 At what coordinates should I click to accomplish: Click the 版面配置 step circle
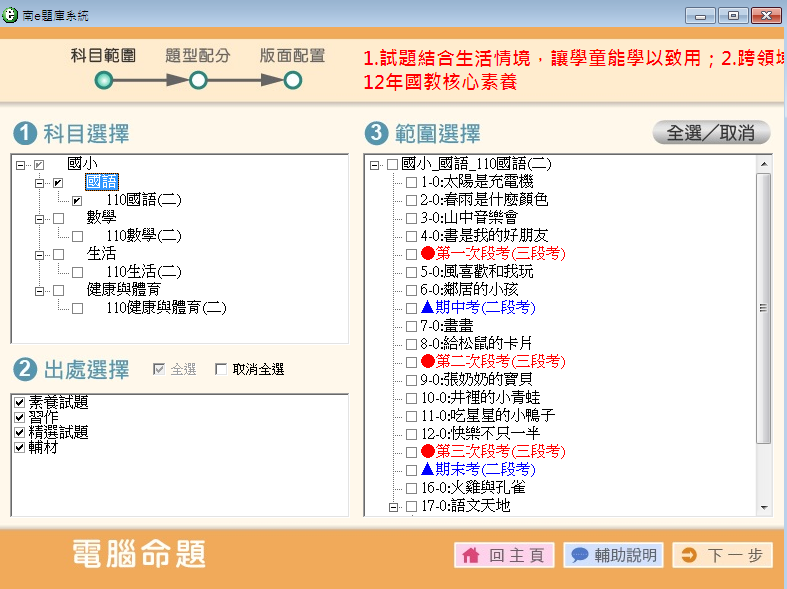(293, 80)
